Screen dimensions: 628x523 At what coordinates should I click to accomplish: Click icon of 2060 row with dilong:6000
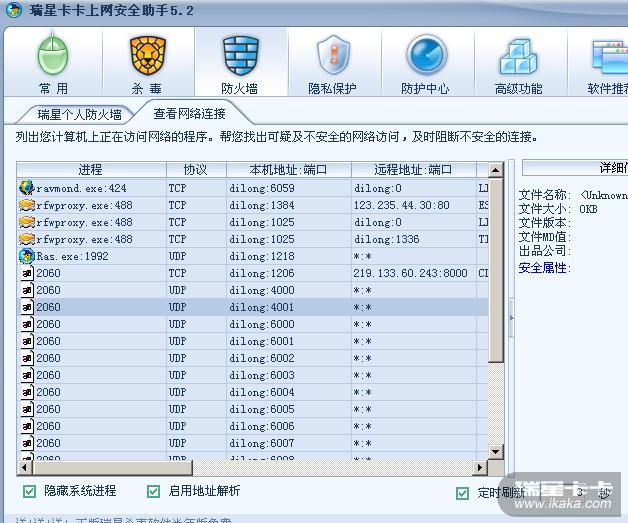tap(27, 324)
